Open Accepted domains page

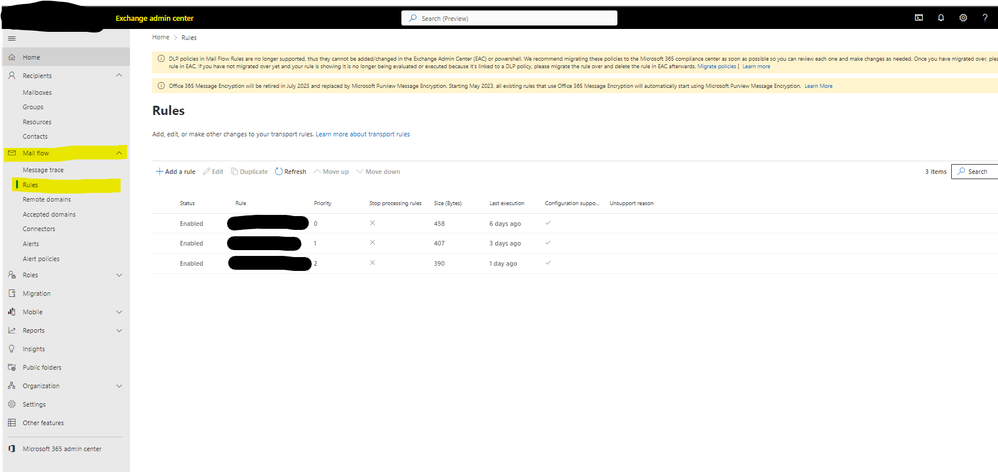pos(49,214)
